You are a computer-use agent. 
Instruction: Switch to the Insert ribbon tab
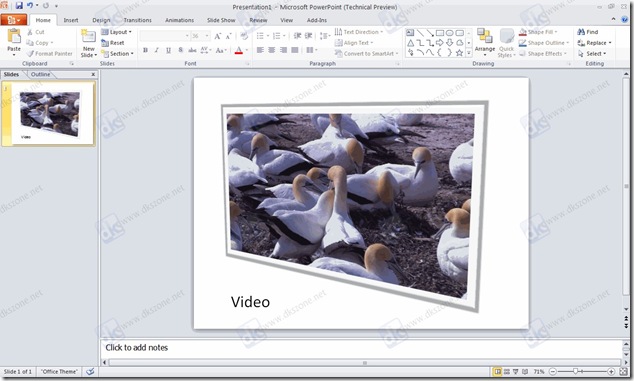(71, 20)
